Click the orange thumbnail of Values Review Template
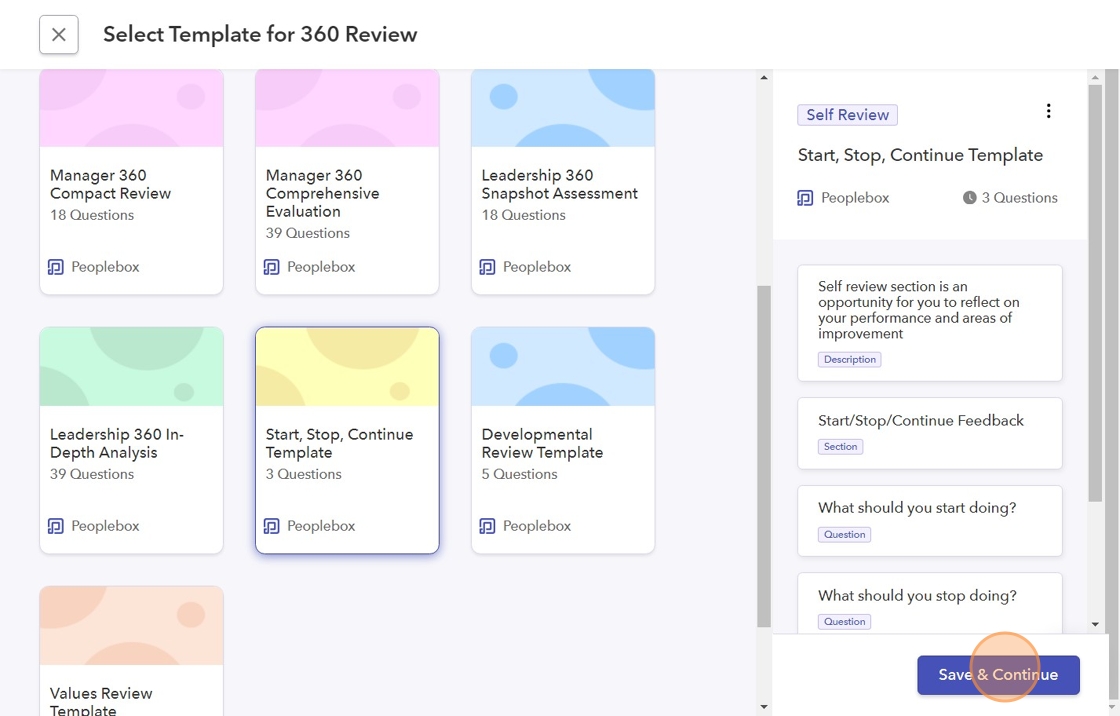1120x716 pixels. (131, 625)
